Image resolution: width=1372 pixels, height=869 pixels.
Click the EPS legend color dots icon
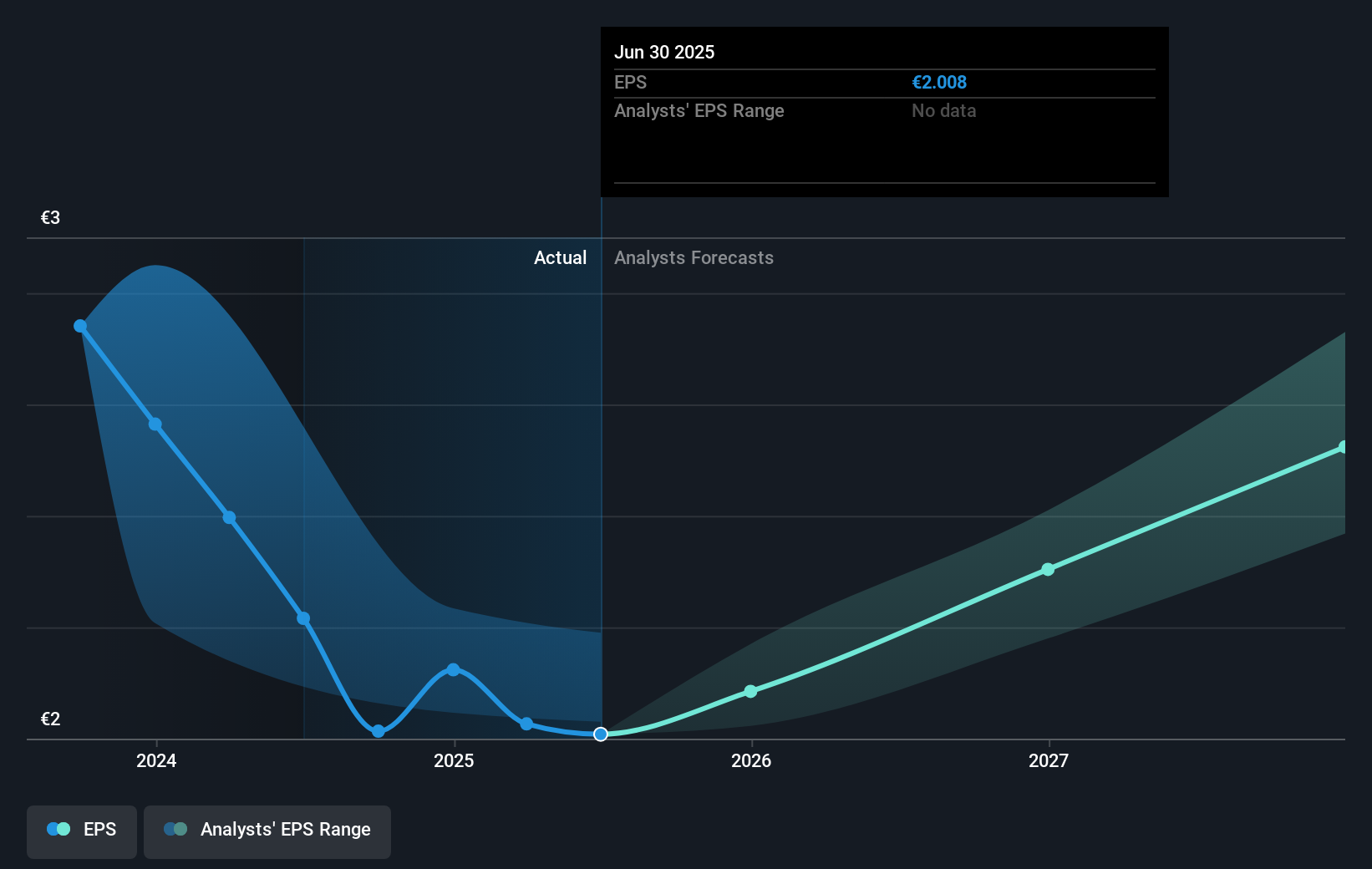point(58,829)
